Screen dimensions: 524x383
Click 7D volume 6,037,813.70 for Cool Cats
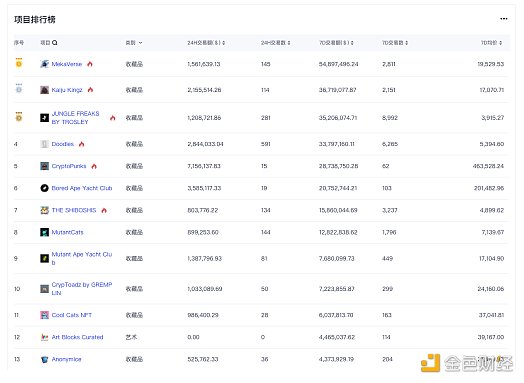click(x=336, y=315)
